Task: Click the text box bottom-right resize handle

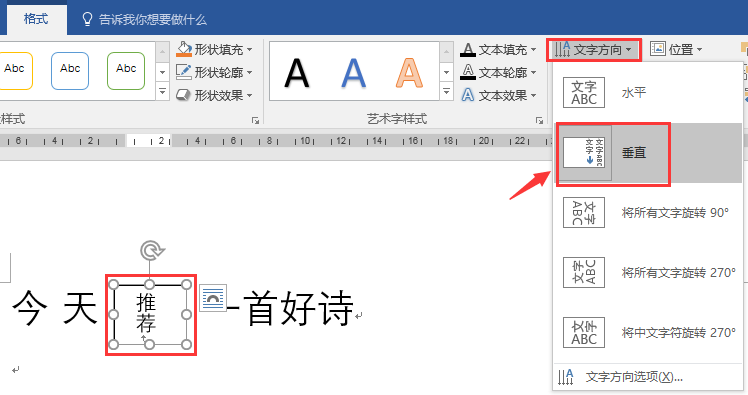Action: pyautogui.click(x=187, y=344)
